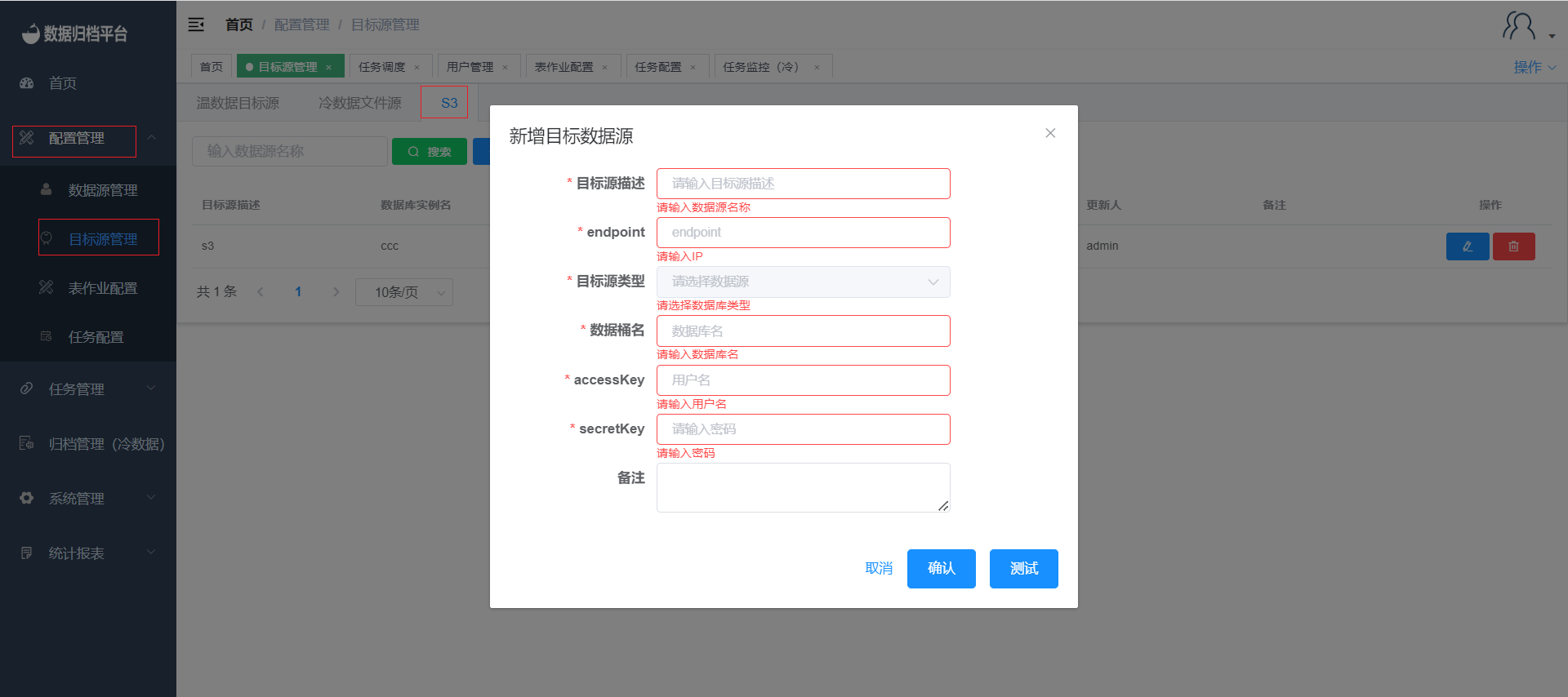The image size is (1568, 697).
Task: Click the 备注 column header
Action: point(1274,205)
